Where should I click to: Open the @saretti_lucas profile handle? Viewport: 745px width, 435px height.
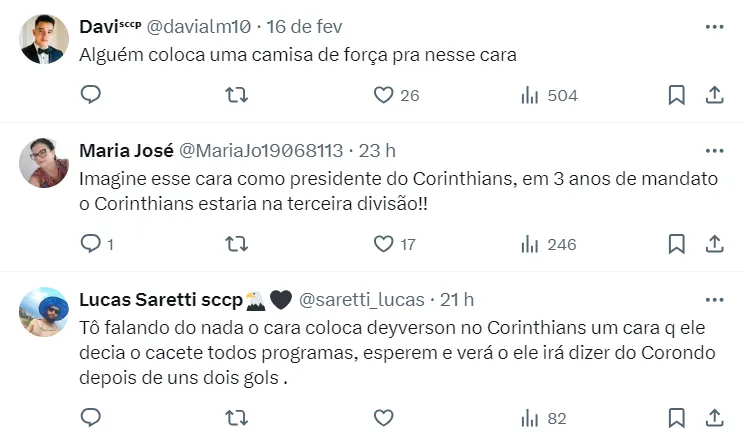pos(362,299)
